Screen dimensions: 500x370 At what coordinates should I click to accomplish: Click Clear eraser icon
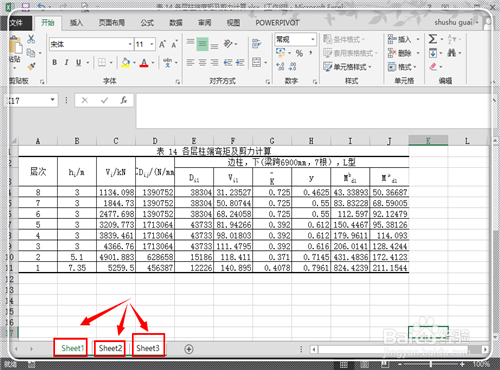[433, 67]
